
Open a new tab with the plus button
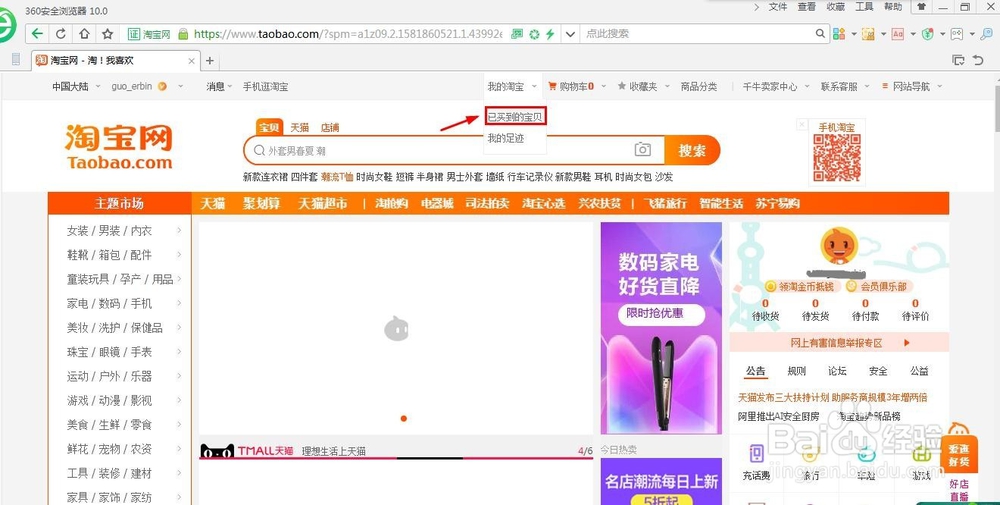coord(209,61)
